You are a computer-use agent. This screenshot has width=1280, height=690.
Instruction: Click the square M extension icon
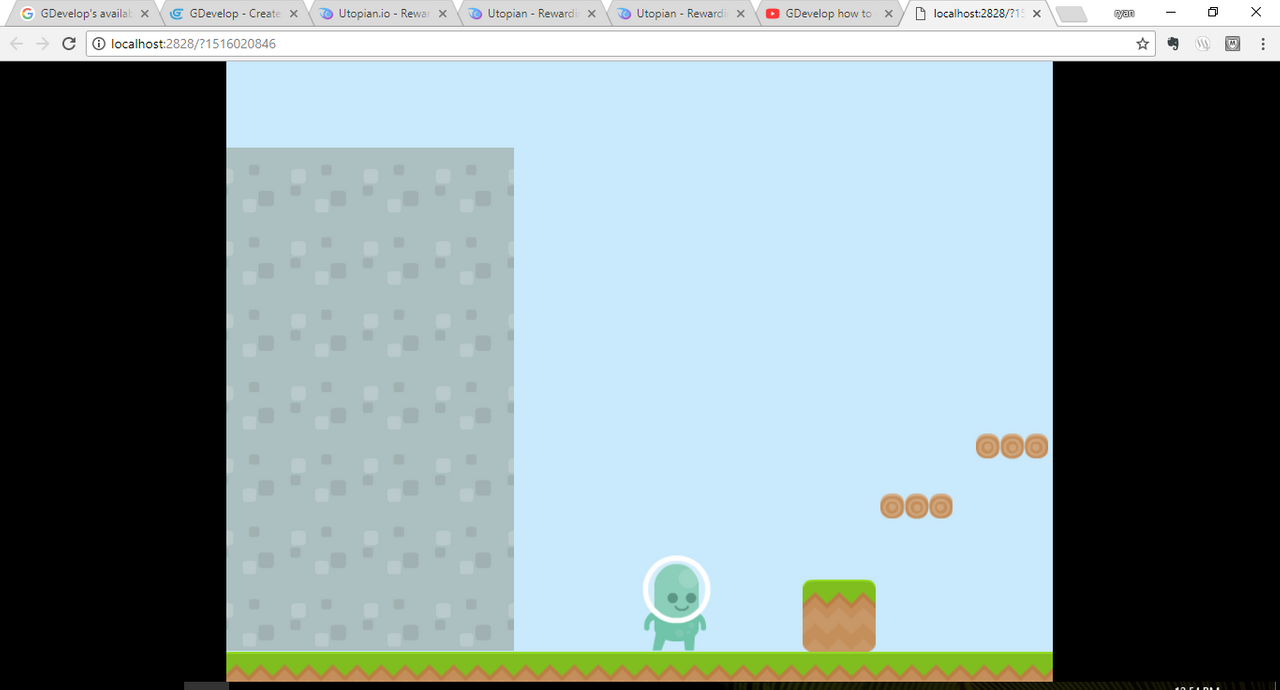[x=1232, y=43]
